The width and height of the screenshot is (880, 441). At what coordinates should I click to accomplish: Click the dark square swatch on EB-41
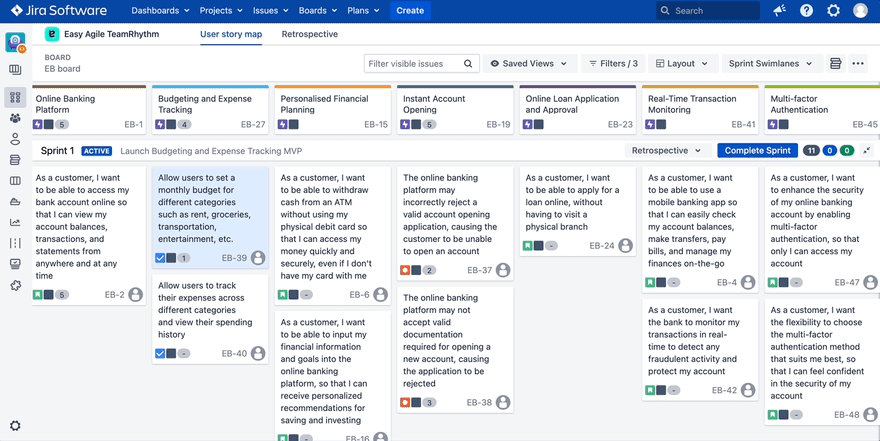[x=661, y=125]
